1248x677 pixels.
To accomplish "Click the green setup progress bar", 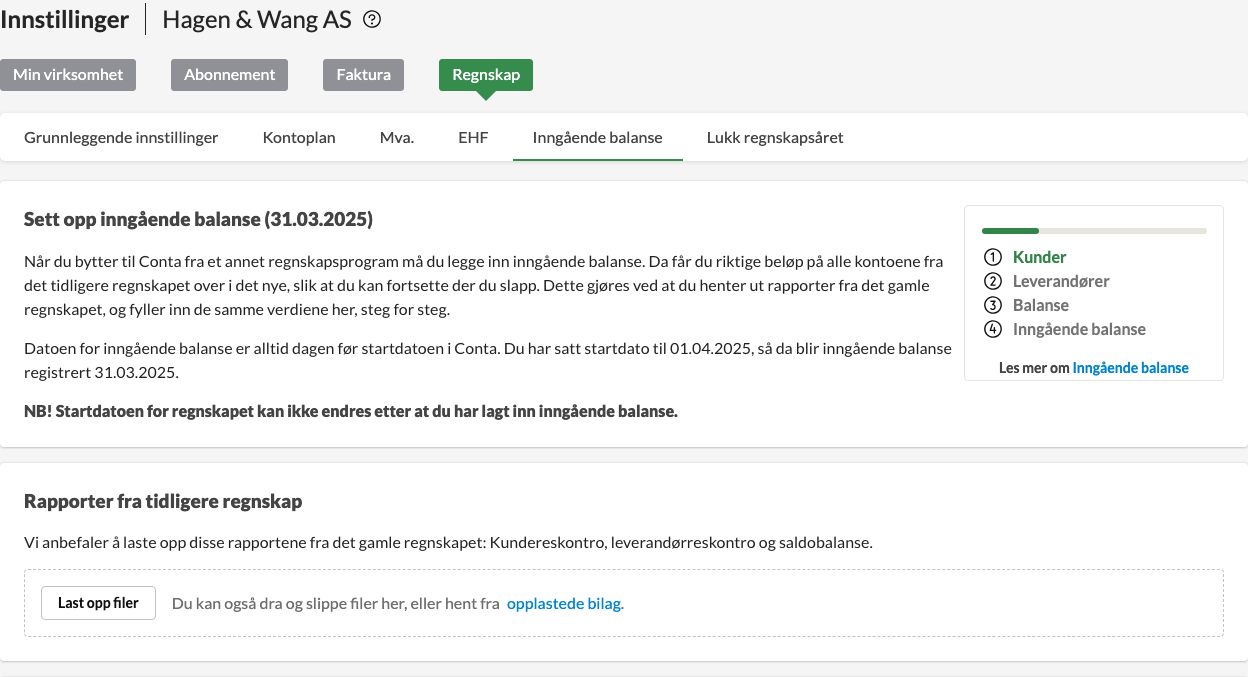I will [x=1094, y=231].
